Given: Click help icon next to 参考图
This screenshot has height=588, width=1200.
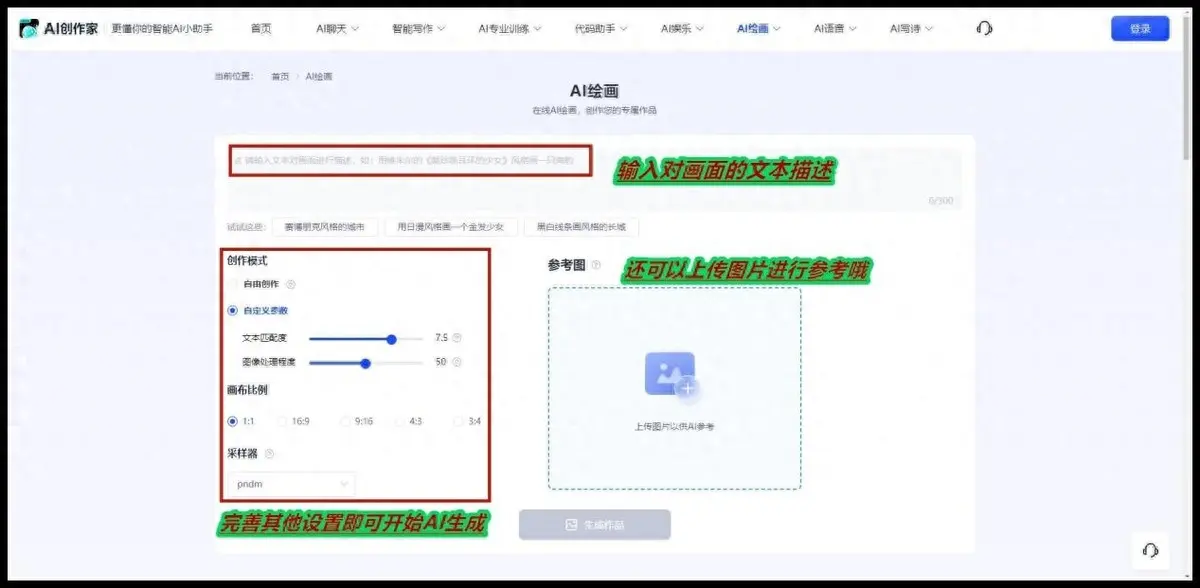Looking at the screenshot, I should 596,265.
